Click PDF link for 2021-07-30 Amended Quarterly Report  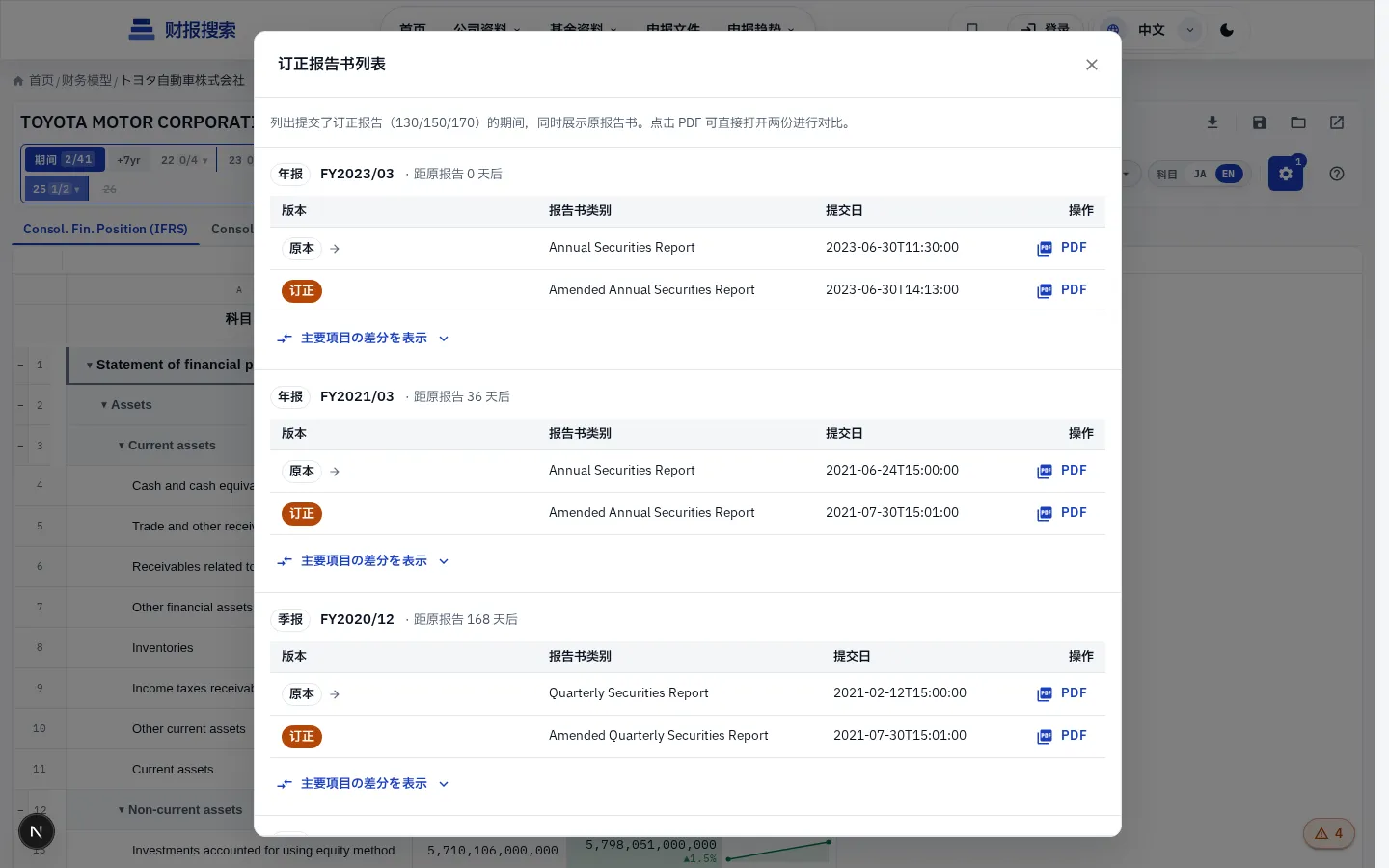point(1074,736)
